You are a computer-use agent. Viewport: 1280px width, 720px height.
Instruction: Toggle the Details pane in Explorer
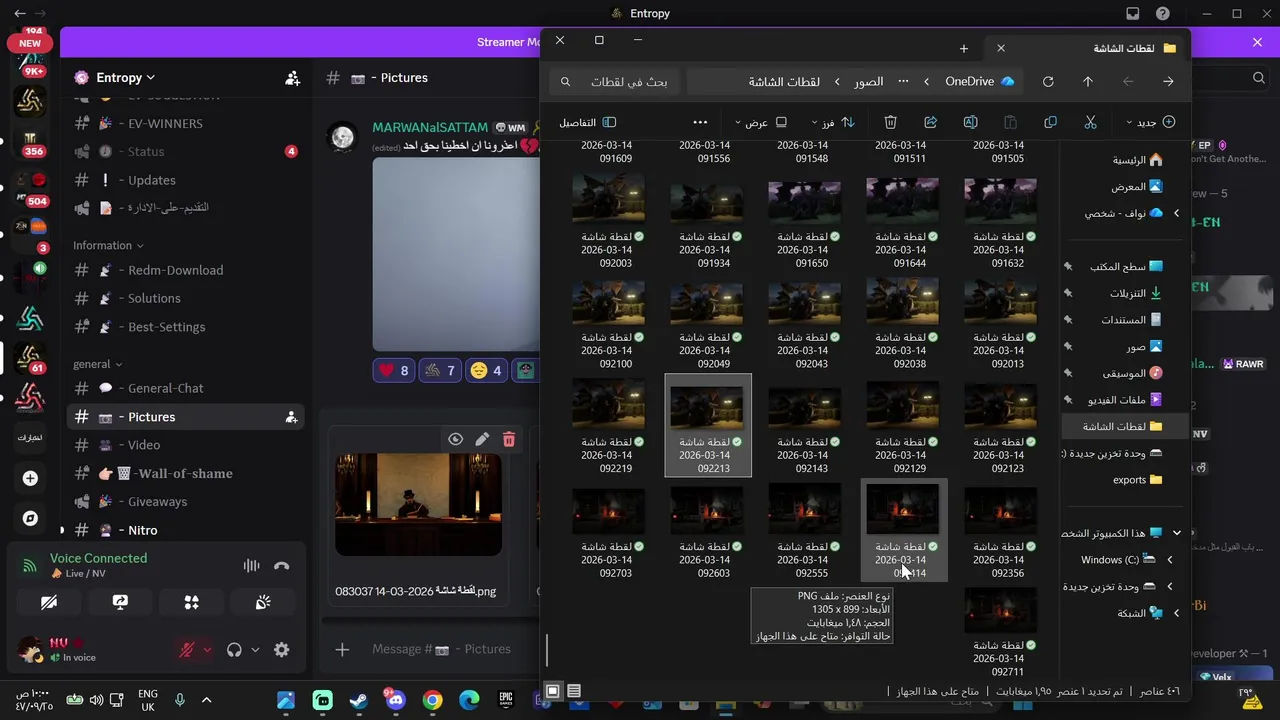tap(586, 122)
